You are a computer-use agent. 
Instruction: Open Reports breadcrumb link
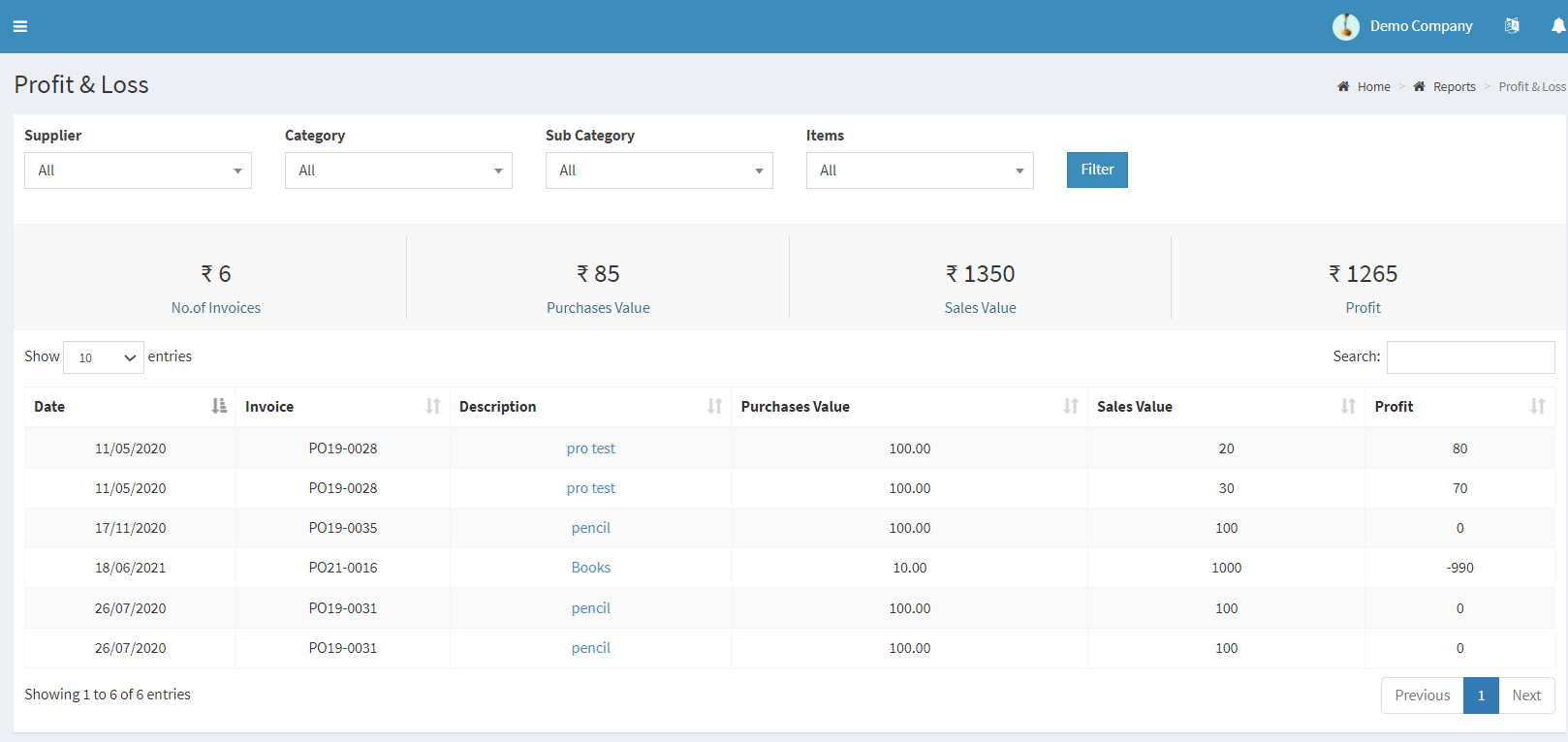pyautogui.click(x=1454, y=86)
